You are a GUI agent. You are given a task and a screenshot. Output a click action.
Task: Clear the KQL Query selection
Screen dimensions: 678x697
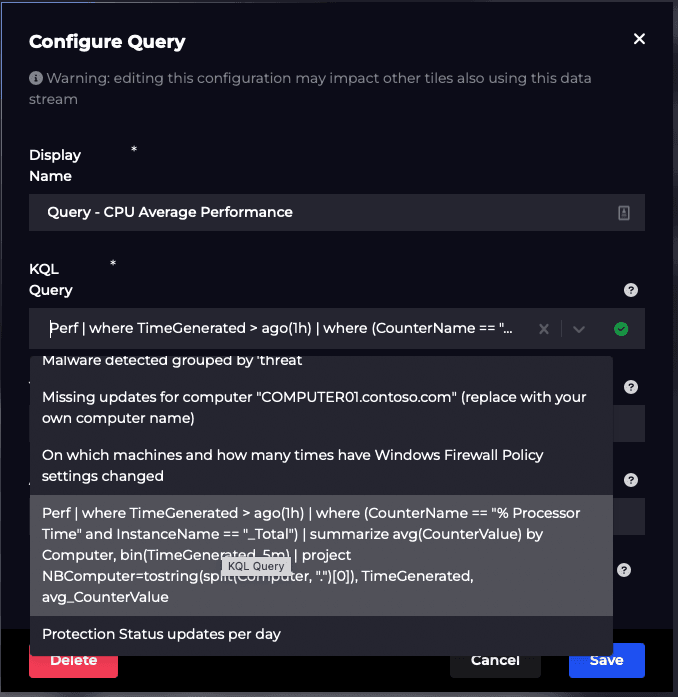click(544, 329)
